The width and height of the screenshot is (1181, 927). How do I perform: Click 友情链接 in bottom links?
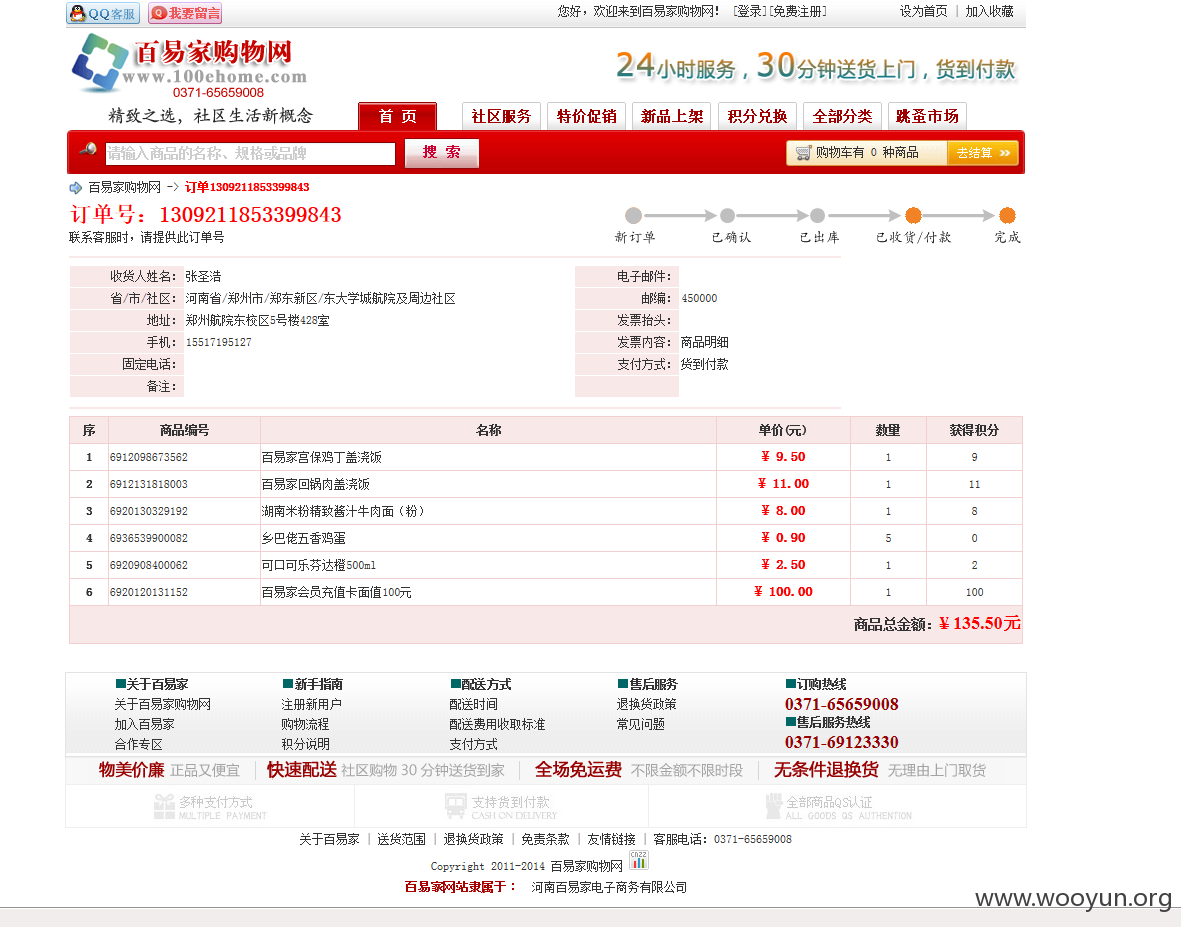click(x=612, y=839)
